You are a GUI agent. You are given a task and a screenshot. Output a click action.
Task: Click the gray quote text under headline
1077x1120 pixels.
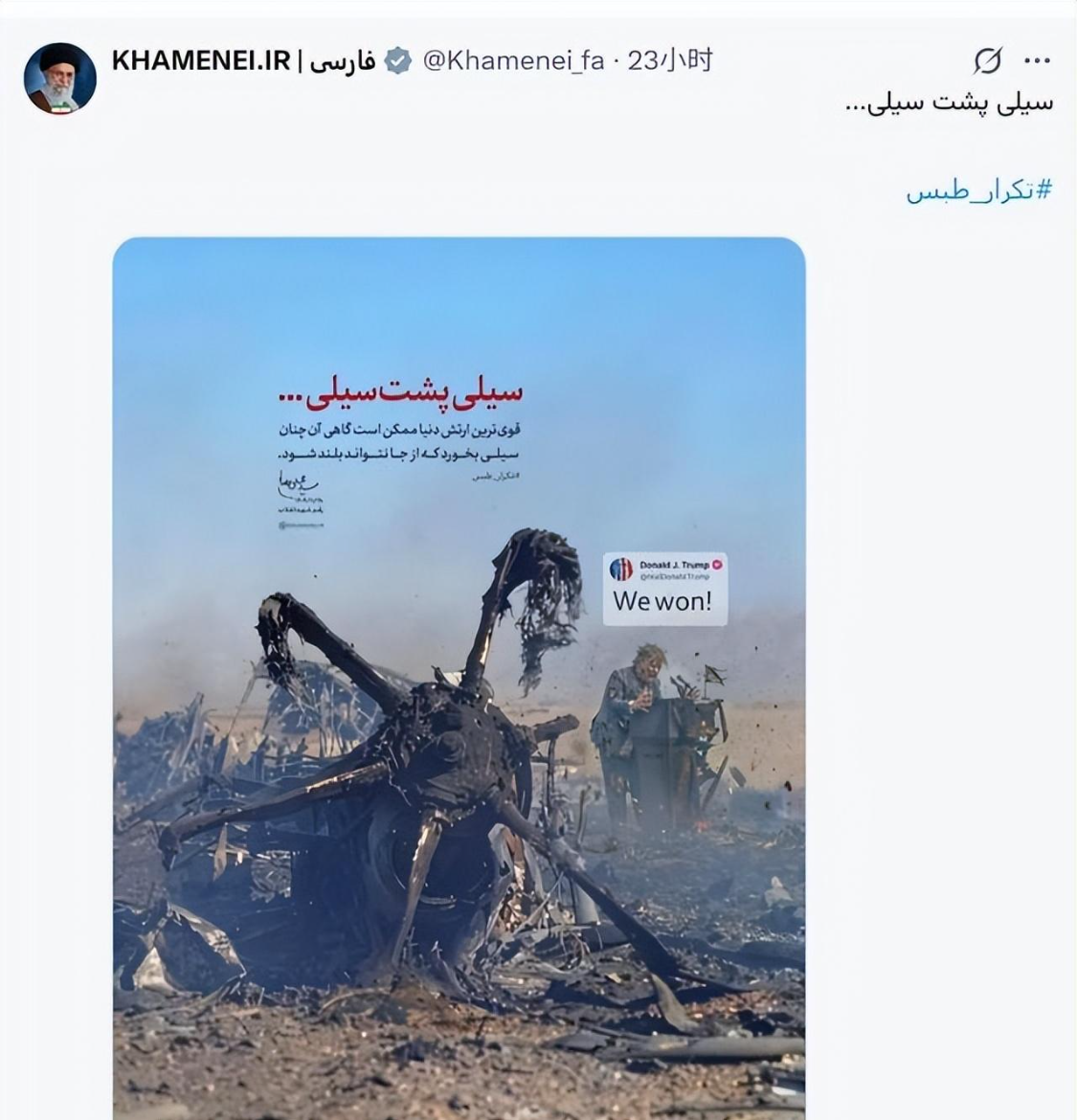coord(399,443)
